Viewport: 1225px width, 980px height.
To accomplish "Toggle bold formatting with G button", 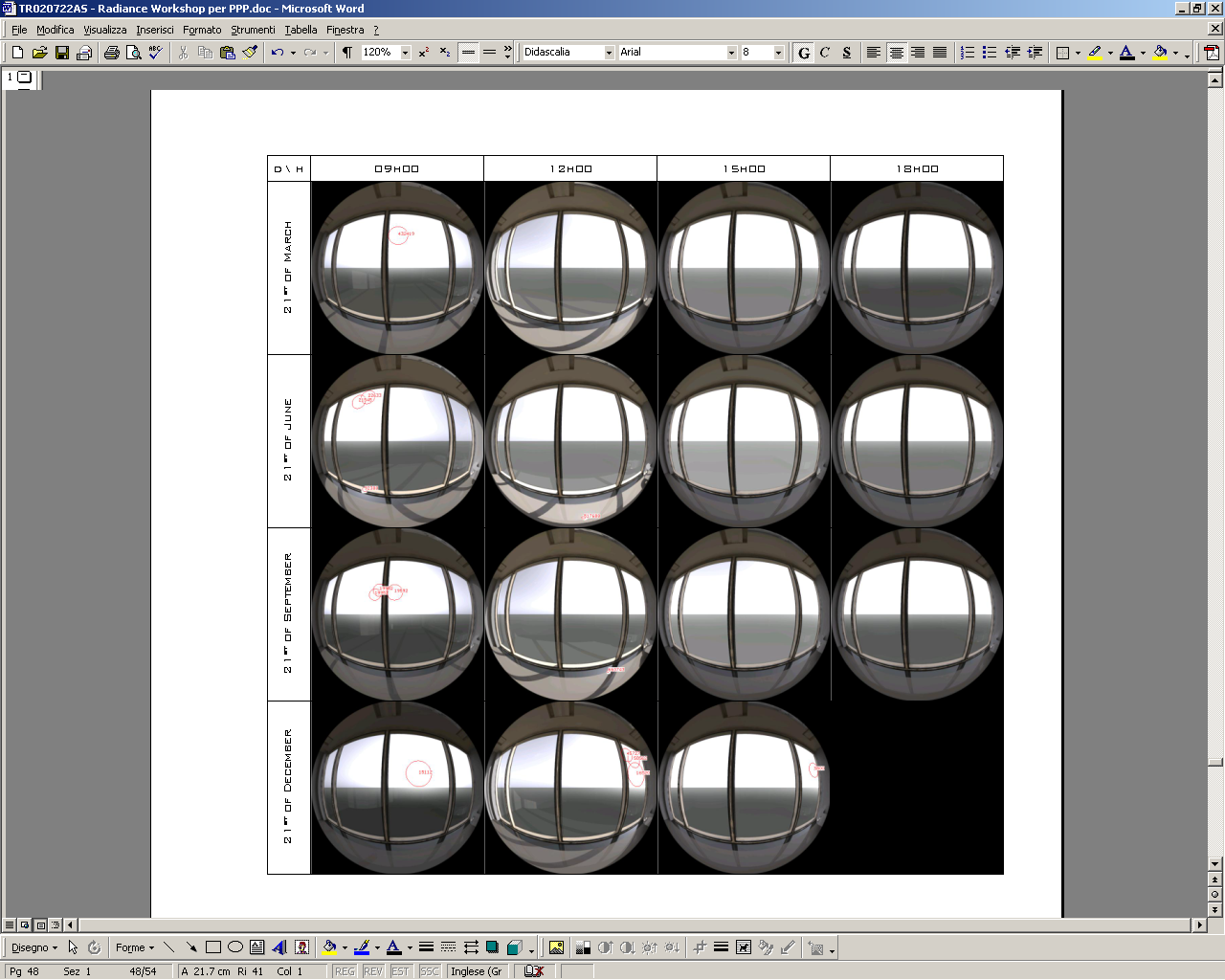I will pos(804,53).
